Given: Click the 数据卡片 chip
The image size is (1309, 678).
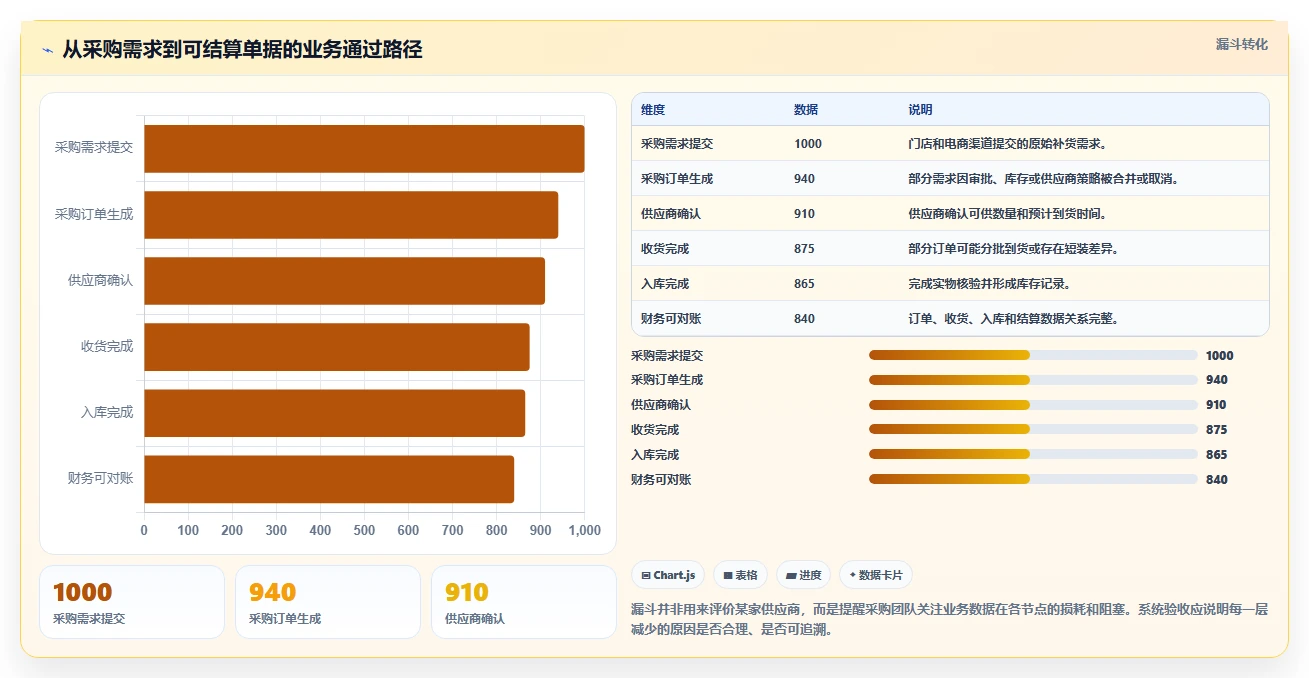Looking at the screenshot, I should pos(876,575).
